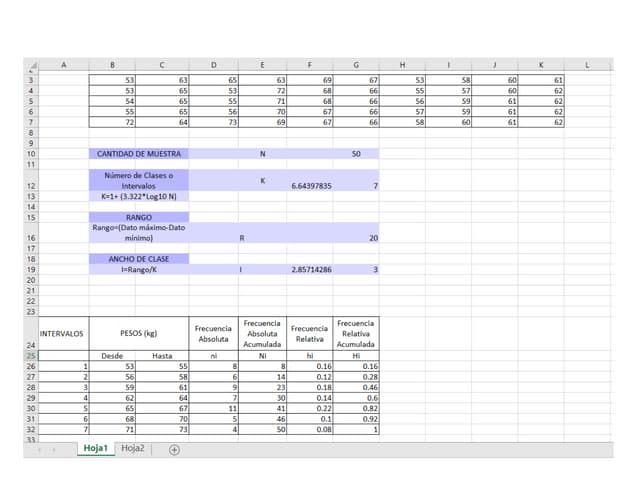The width and height of the screenshot is (640, 495).
Task: Add a new sheet with plus button
Action: [x=174, y=450]
